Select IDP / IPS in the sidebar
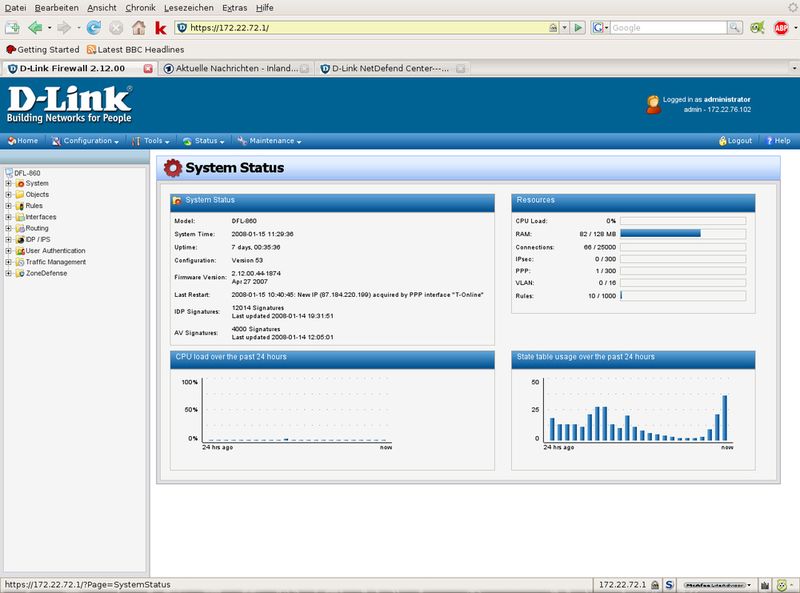 pyautogui.click(x=38, y=239)
